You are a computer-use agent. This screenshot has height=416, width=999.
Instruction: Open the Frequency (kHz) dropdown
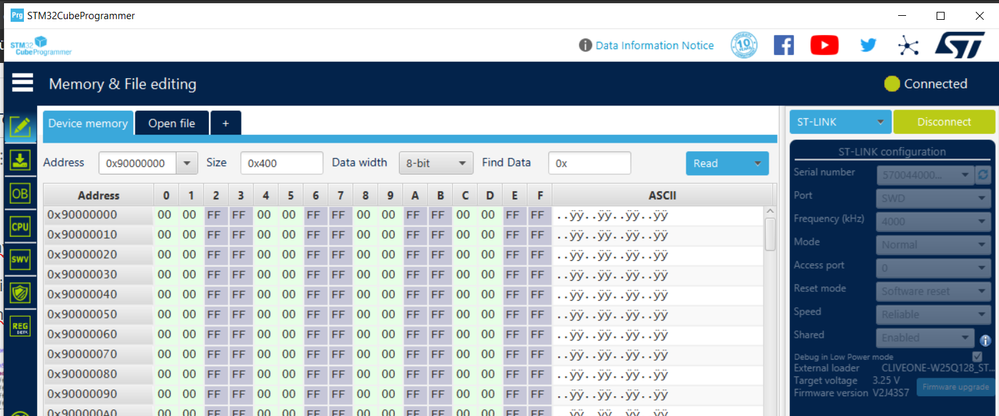point(934,222)
